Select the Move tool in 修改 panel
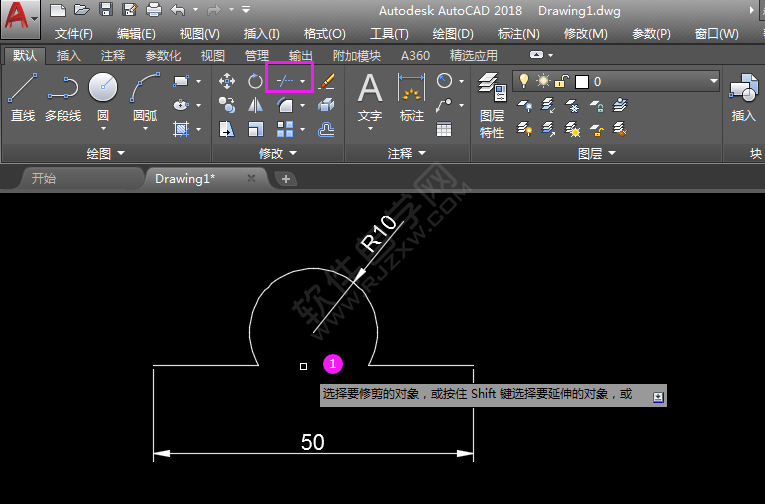 point(227,80)
